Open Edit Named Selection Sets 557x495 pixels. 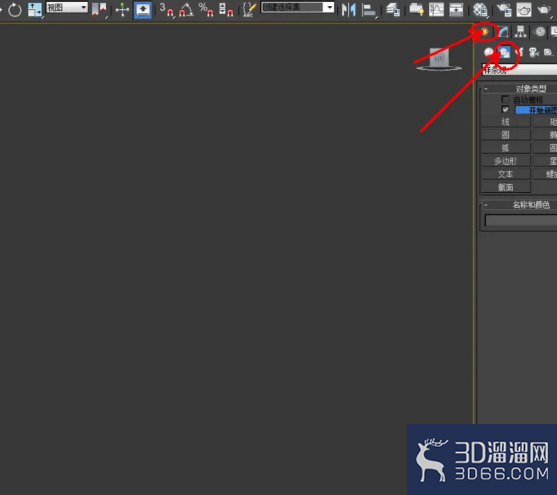(x=249, y=10)
